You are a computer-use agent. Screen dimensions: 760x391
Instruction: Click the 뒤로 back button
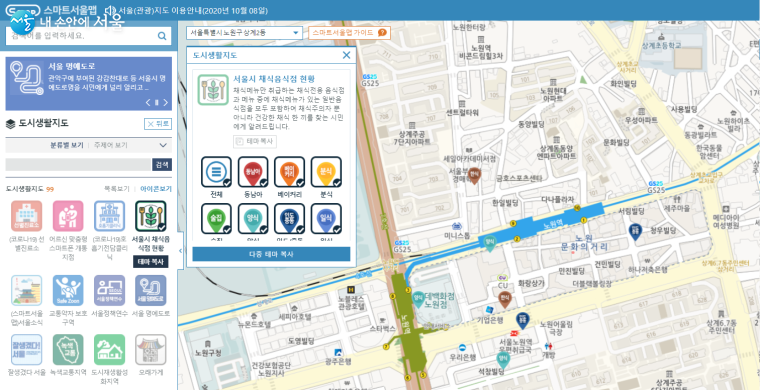coord(158,124)
